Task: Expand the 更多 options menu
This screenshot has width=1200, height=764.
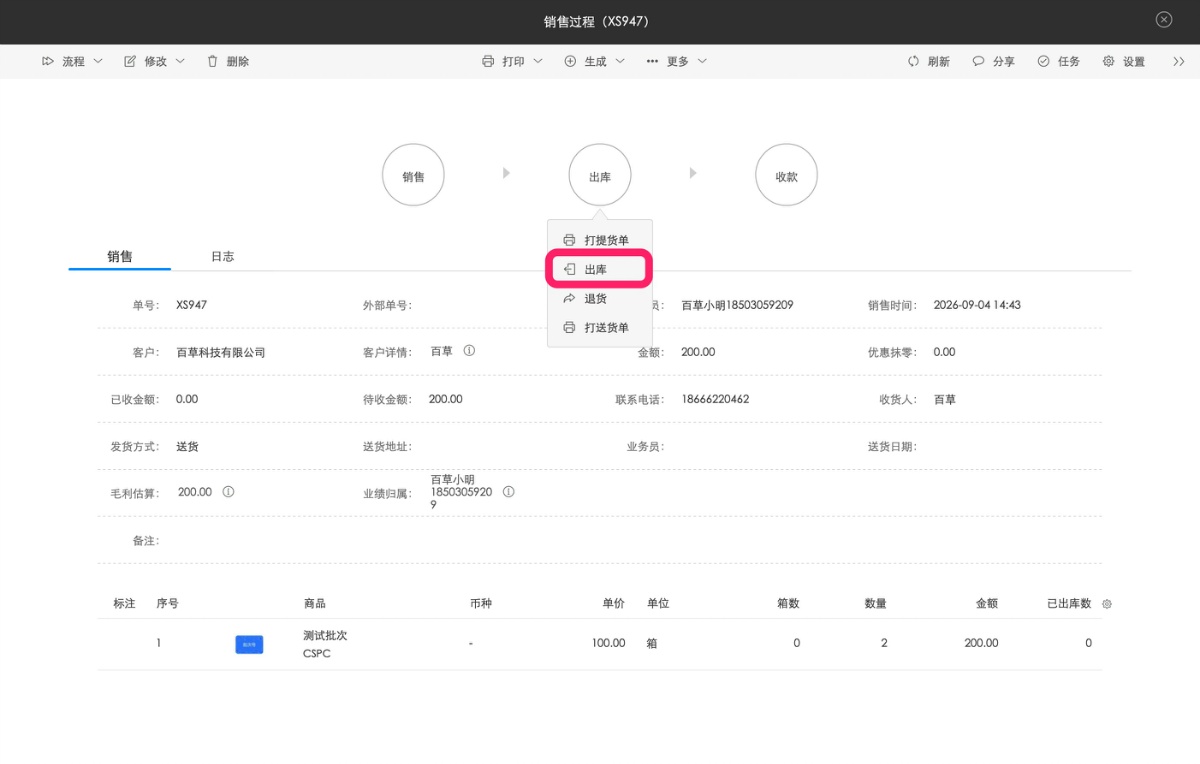Action: click(677, 61)
